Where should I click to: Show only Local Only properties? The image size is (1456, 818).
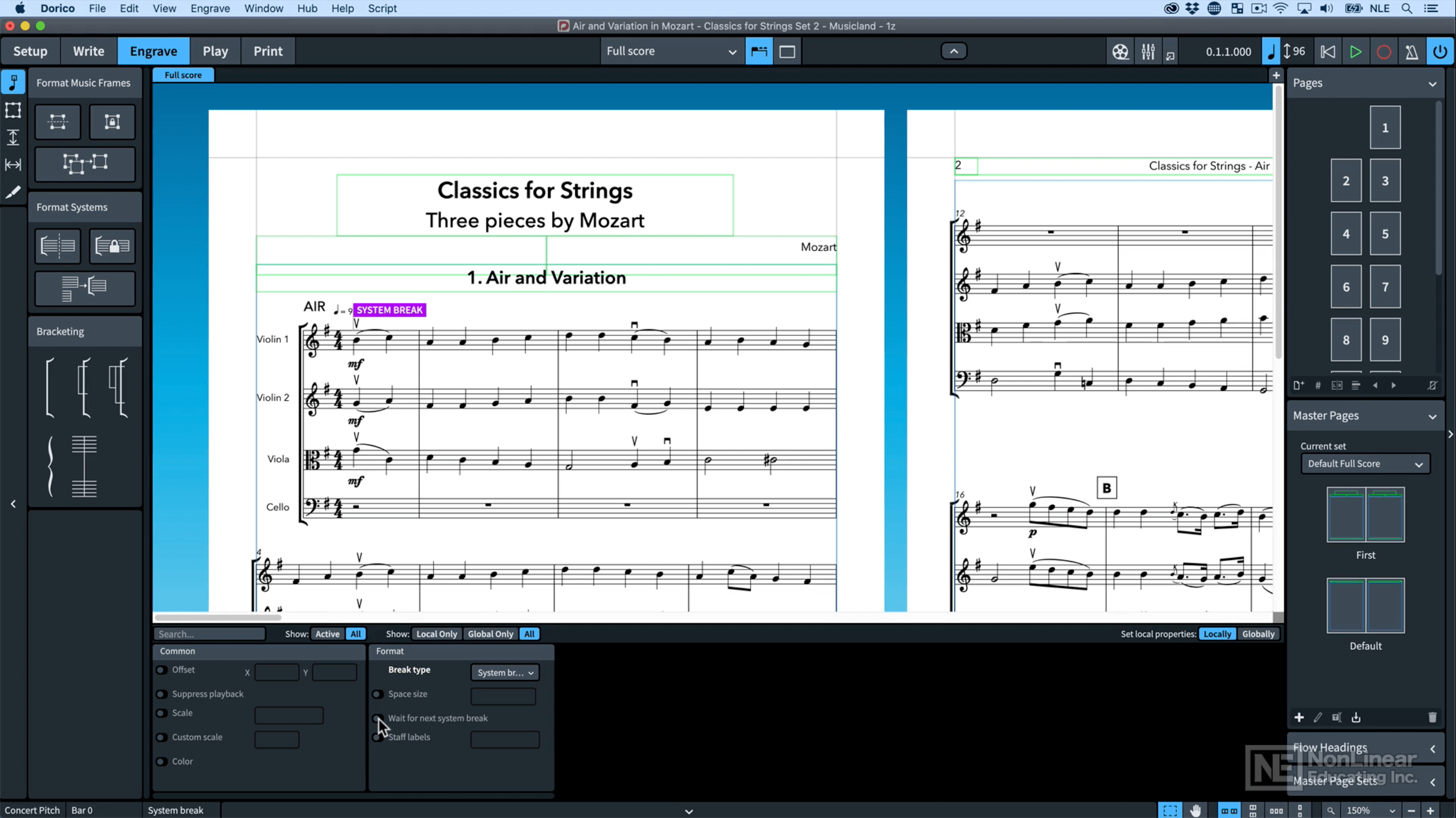436,633
